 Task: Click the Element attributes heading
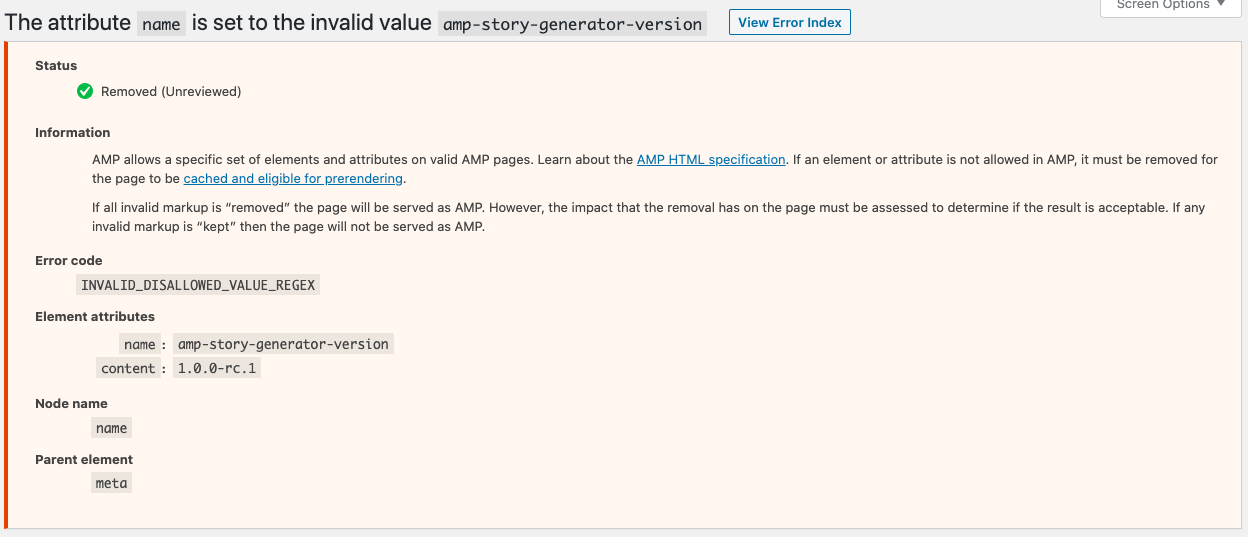tap(95, 316)
